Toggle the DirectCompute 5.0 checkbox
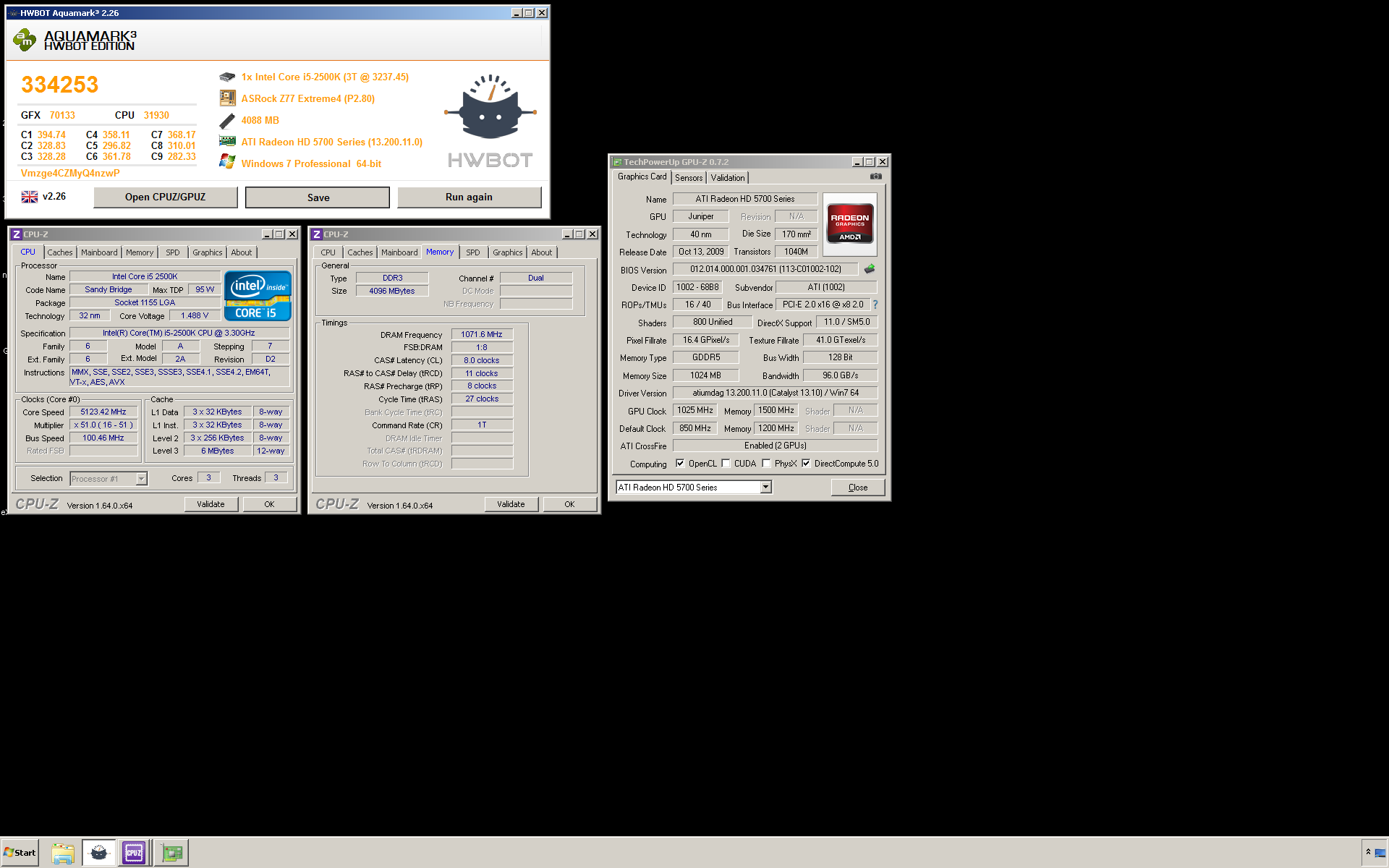This screenshot has width=1389, height=868. coord(806,464)
